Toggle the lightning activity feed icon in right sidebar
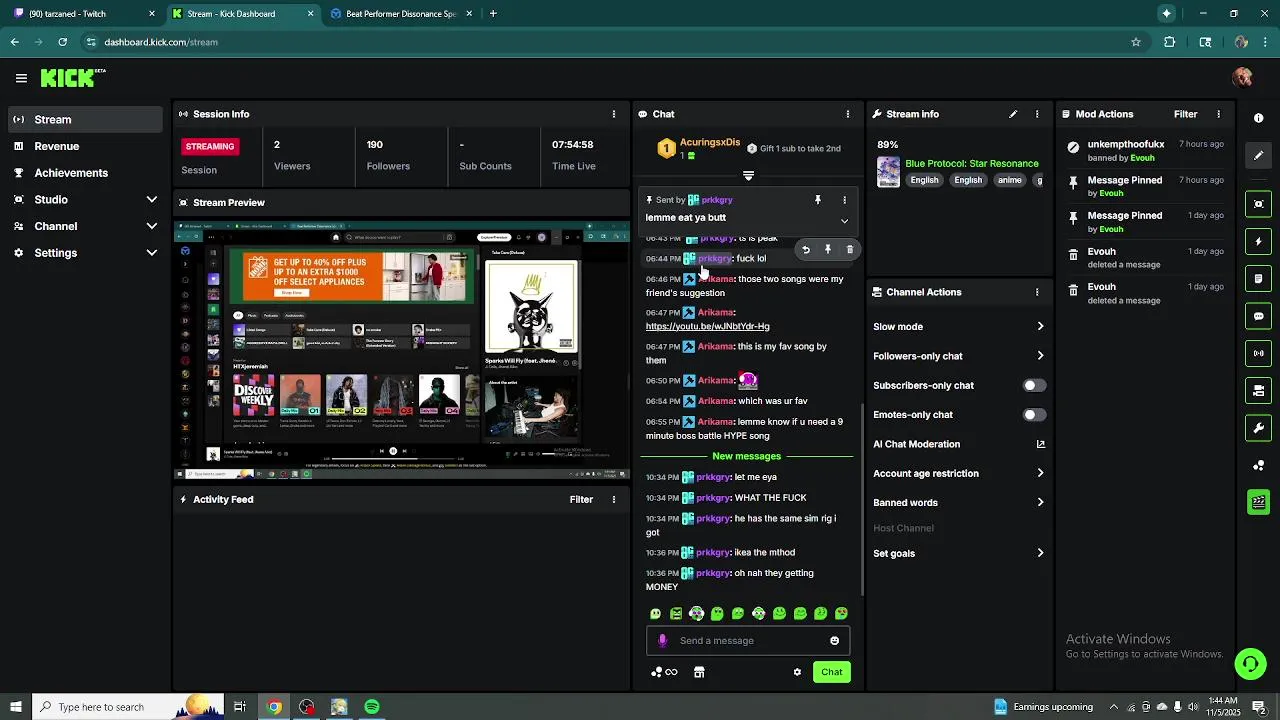This screenshot has width=1280, height=720. point(1258,241)
